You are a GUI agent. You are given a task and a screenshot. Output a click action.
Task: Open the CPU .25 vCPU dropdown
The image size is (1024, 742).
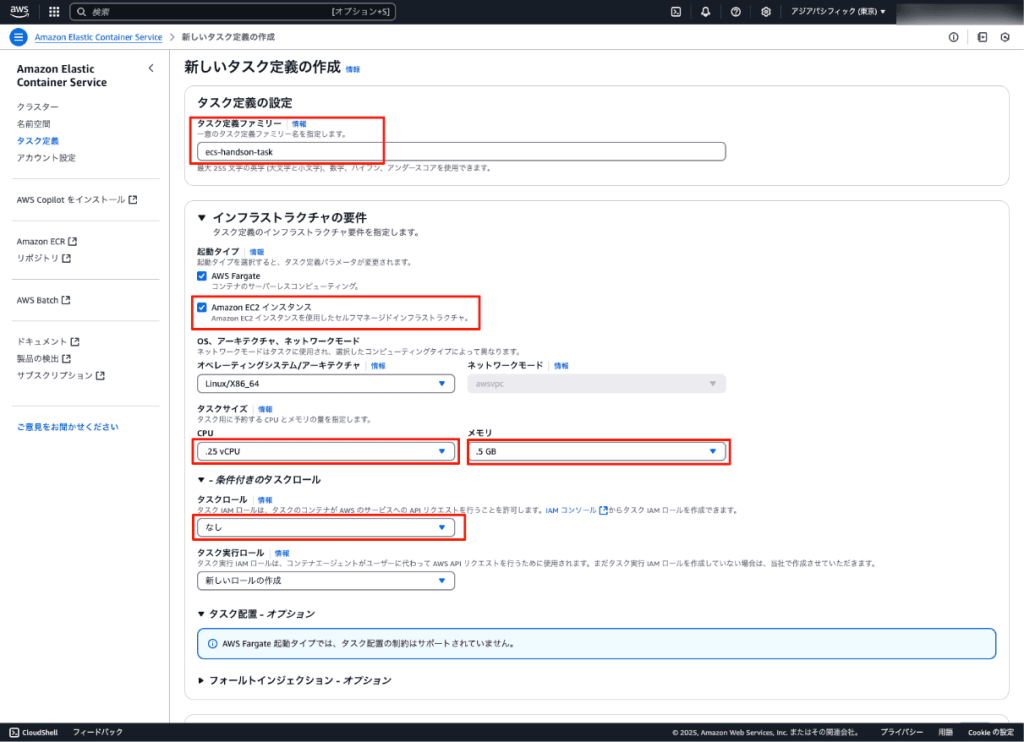[x=325, y=451]
